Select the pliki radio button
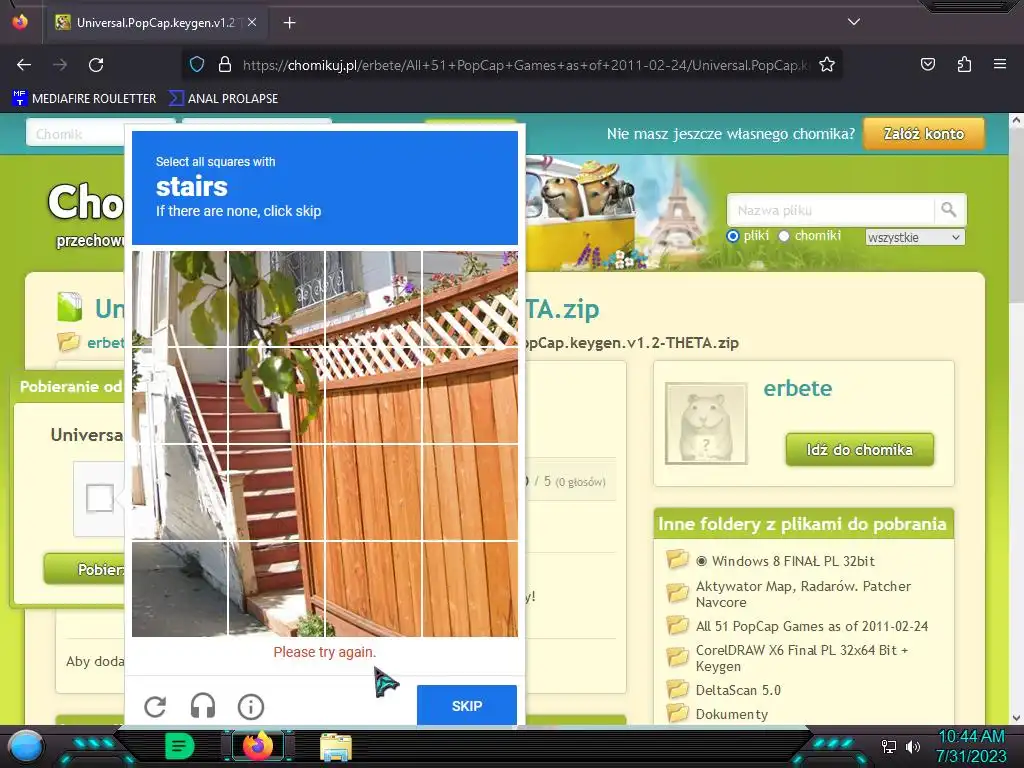This screenshot has height=768, width=1024. (733, 236)
